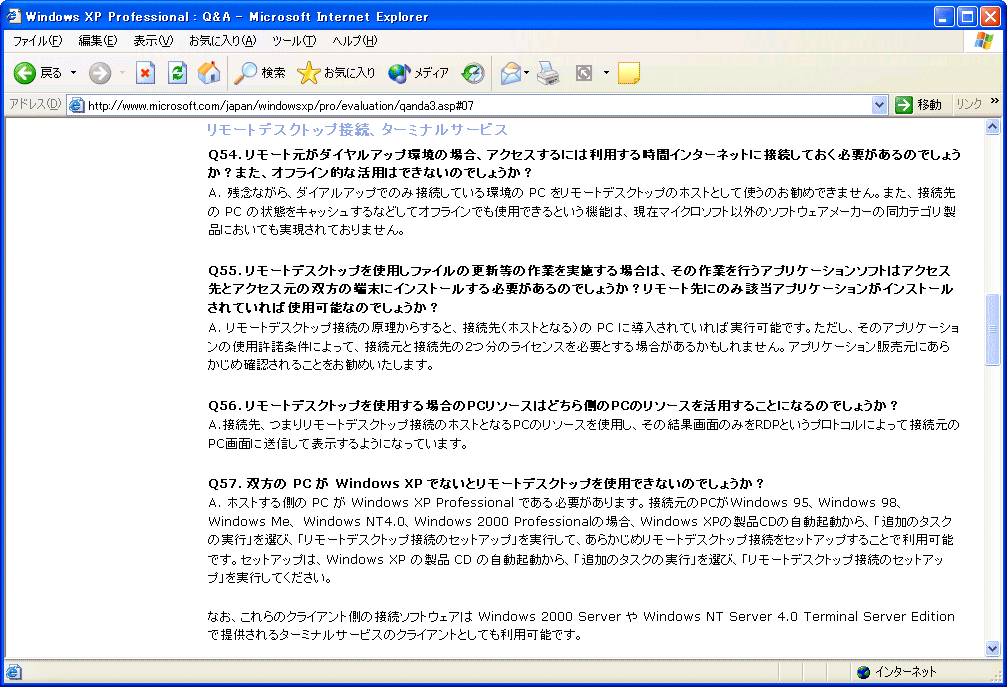Image resolution: width=1007 pixels, height=687 pixels.
Task: Click the Q55 question text
Action: [580, 289]
